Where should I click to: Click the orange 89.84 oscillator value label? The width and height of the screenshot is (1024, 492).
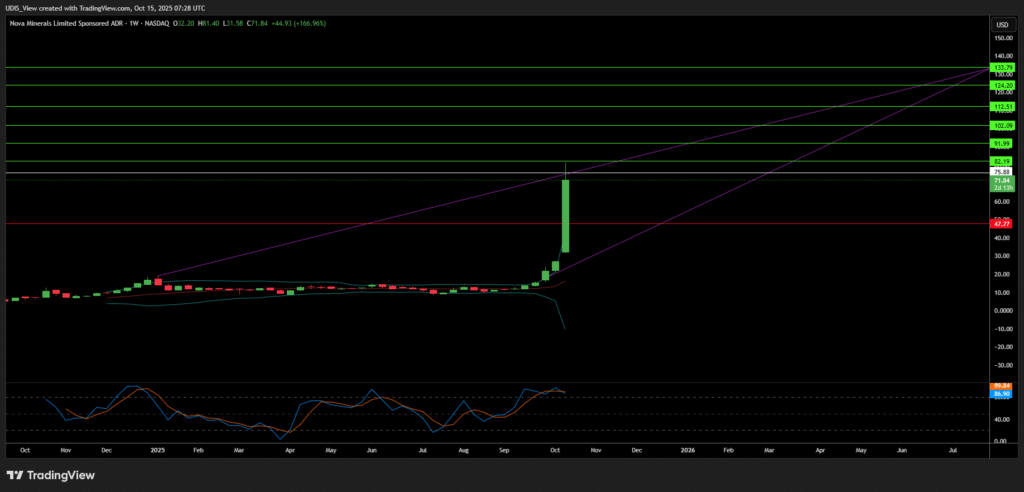(1002, 386)
